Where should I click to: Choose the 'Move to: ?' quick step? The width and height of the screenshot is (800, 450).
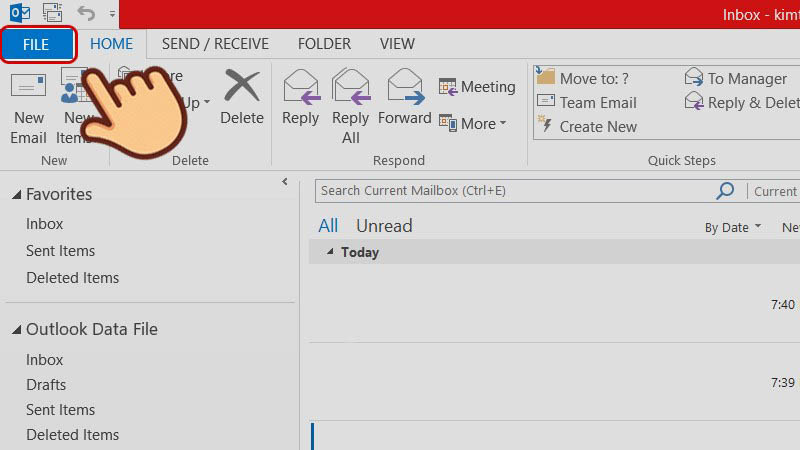(x=583, y=78)
